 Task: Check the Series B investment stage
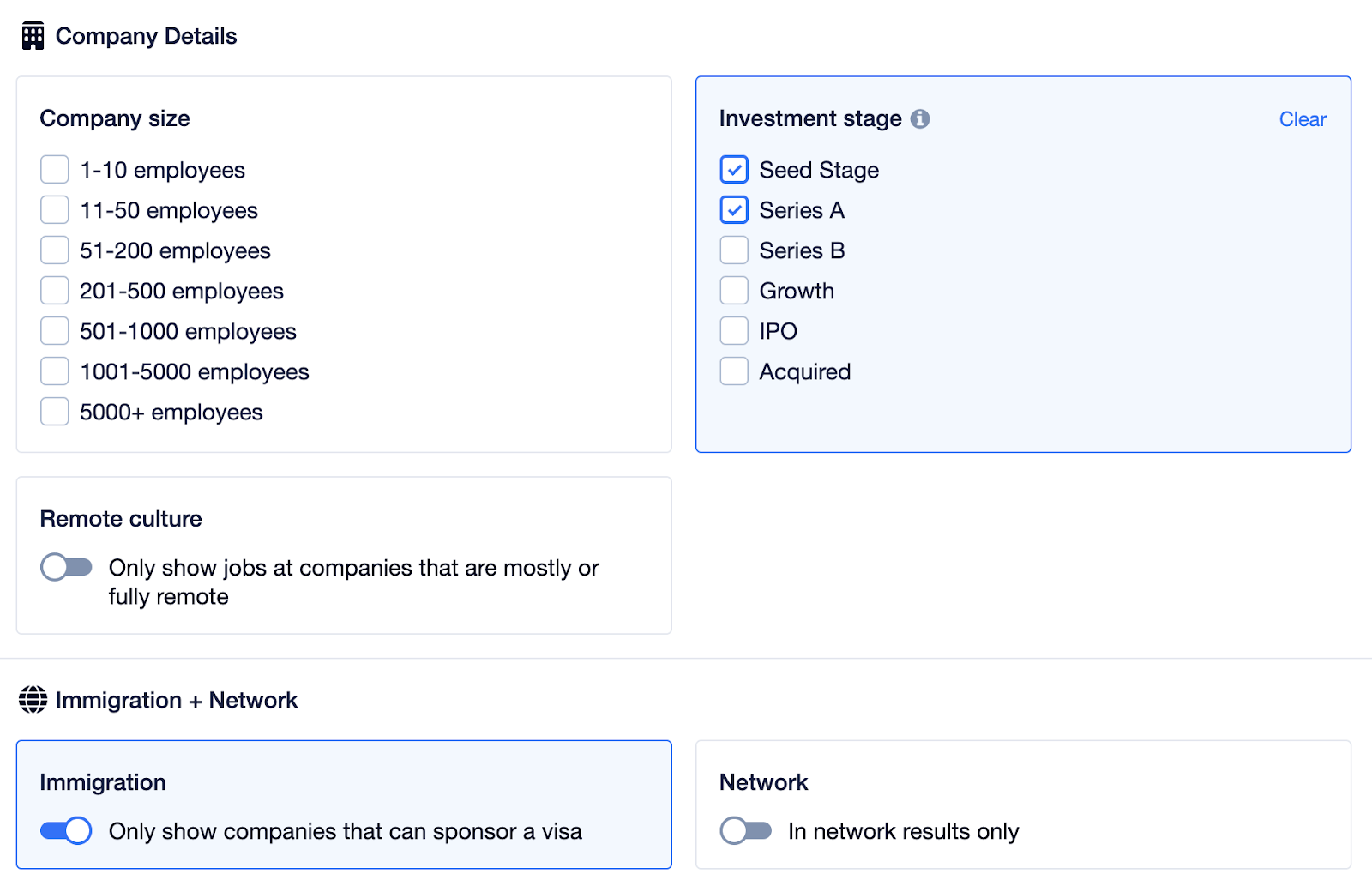(734, 250)
